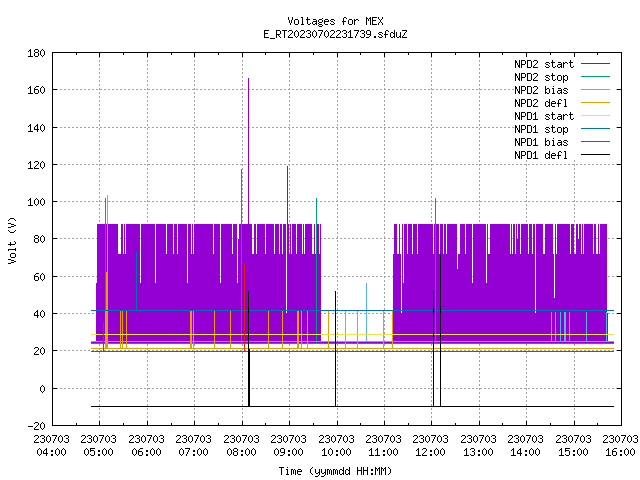
Task: Click the 160 y-axis tick label
Action: click(x=36, y=90)
